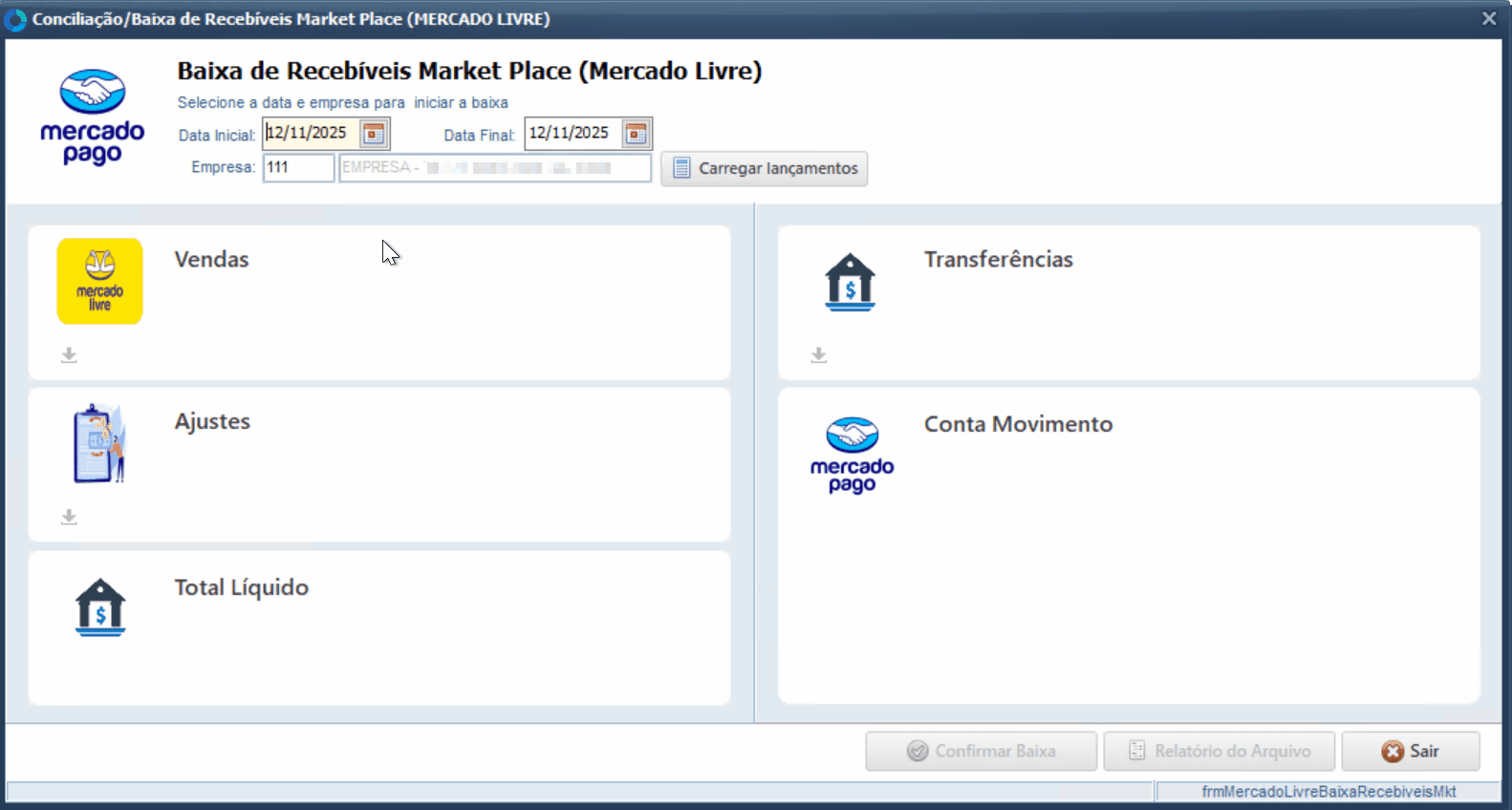Click the Empresa name display field
Viewport: 1512px width, 810px height.
(494, 168)
